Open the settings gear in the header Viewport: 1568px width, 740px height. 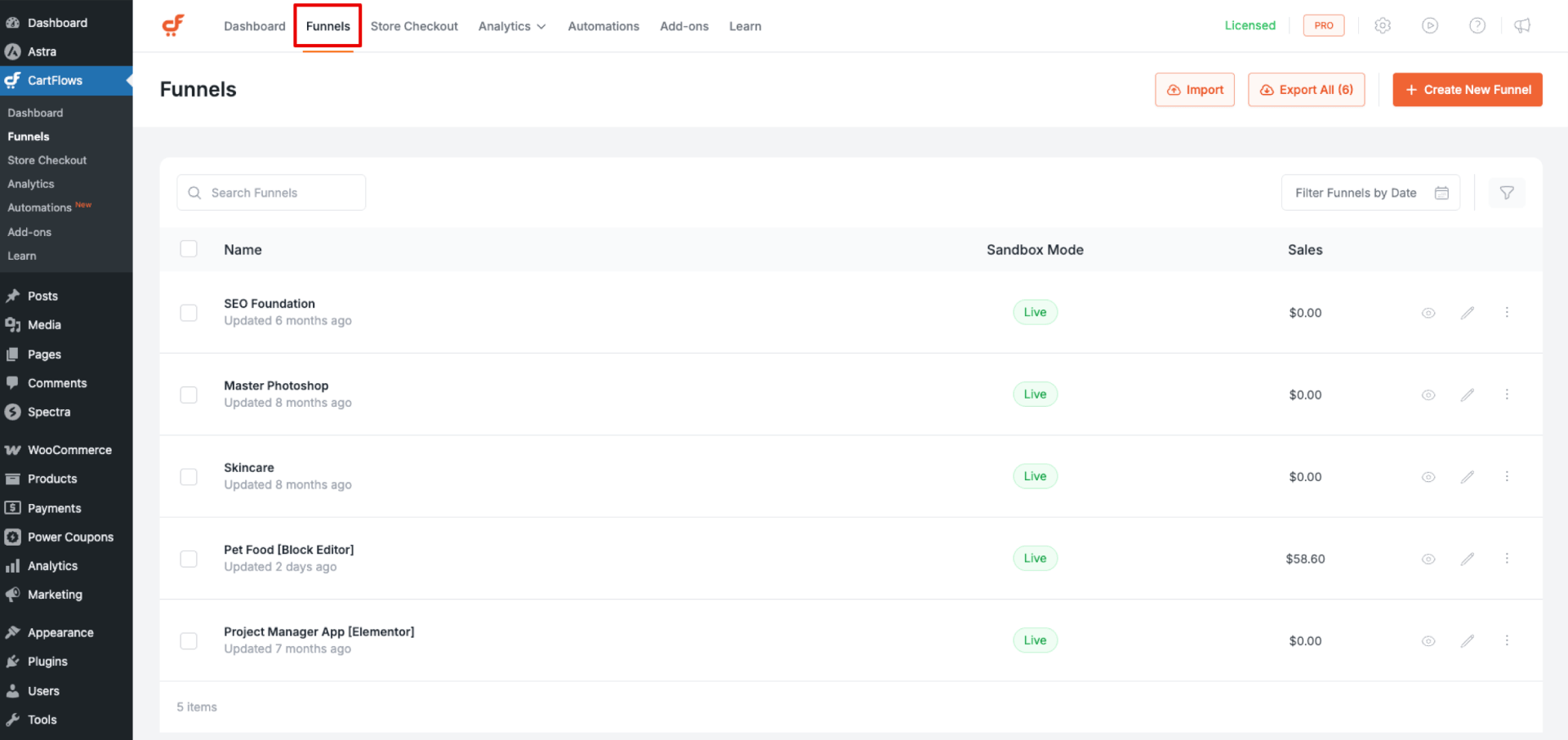pos(1383,25)
